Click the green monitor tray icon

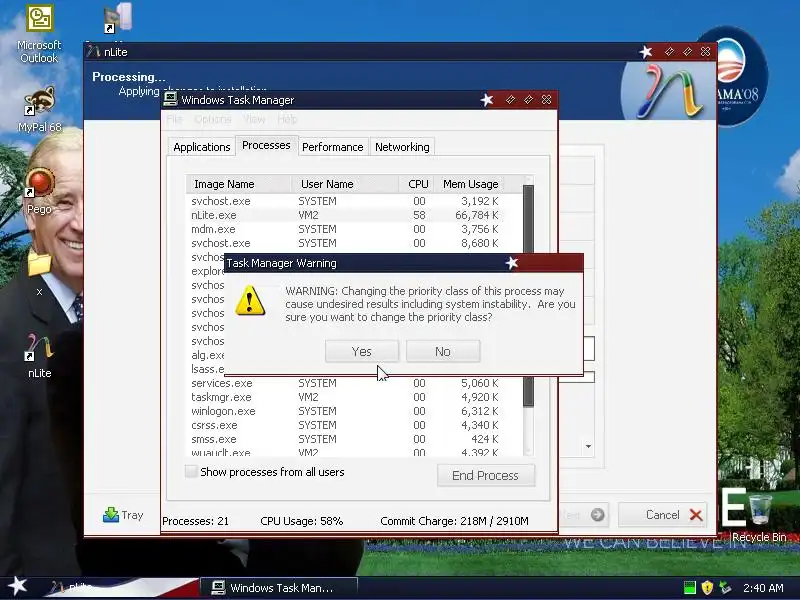point(689,588)
